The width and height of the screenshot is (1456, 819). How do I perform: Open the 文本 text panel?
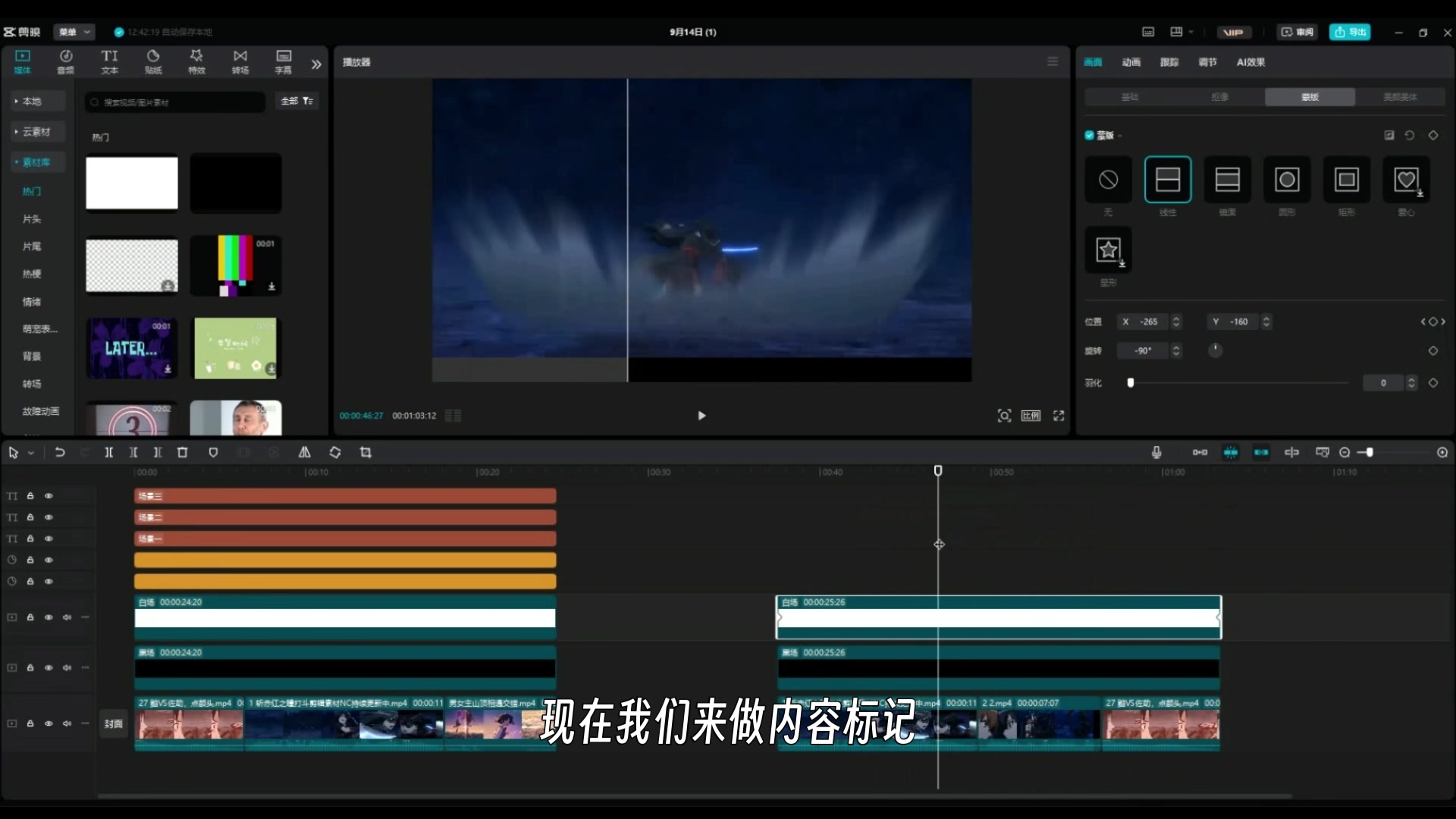(110, 61)
